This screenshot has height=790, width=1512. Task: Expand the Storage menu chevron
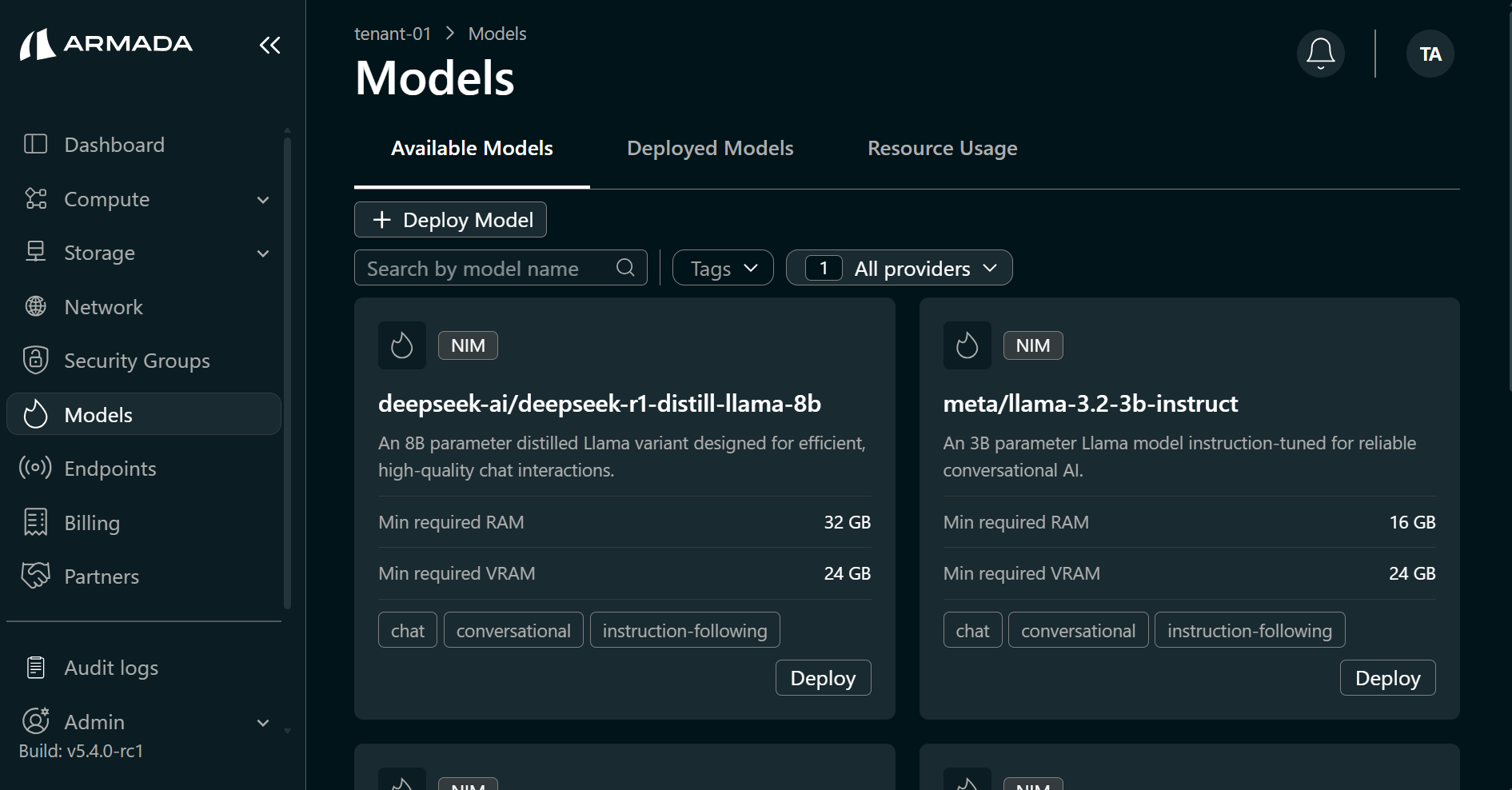[x=263, y=253]
